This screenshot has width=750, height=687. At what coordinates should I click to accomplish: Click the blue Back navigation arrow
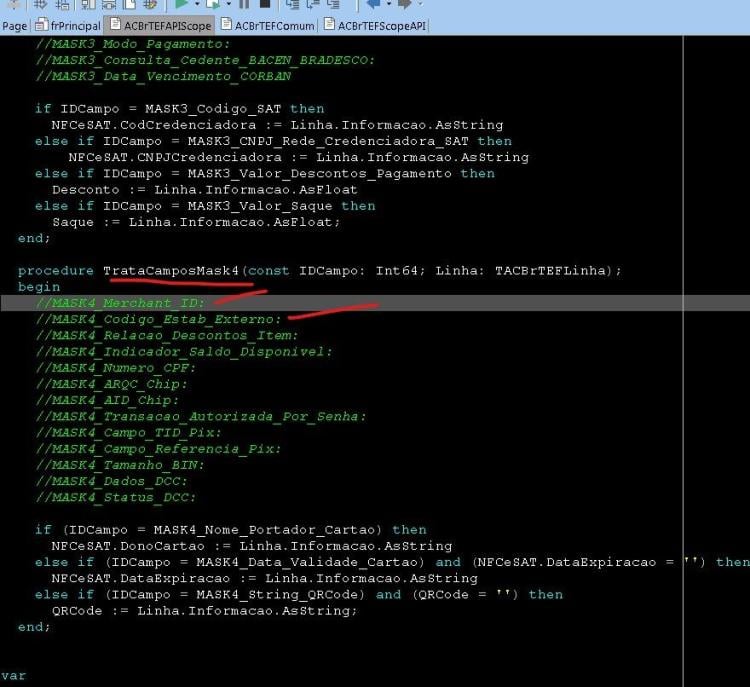point(374,4)
